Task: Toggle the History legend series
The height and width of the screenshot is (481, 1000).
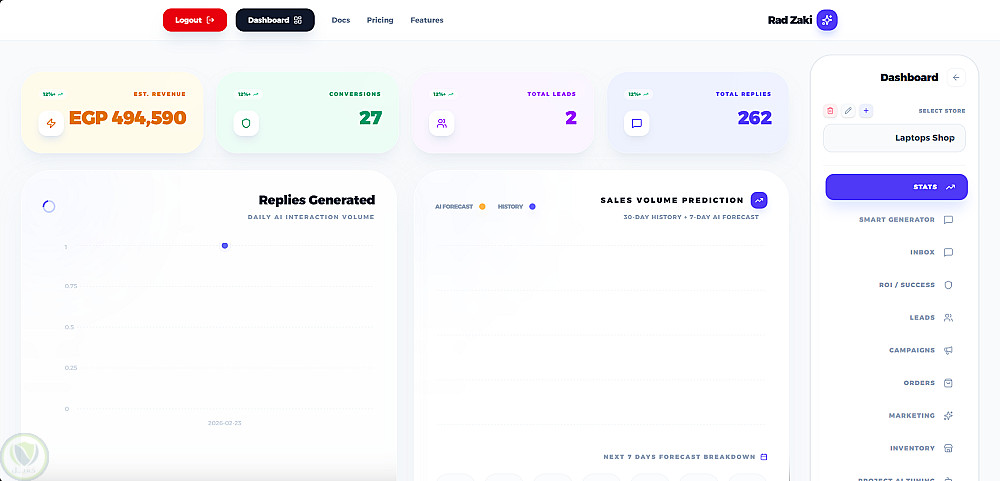Action: point(517,207)
